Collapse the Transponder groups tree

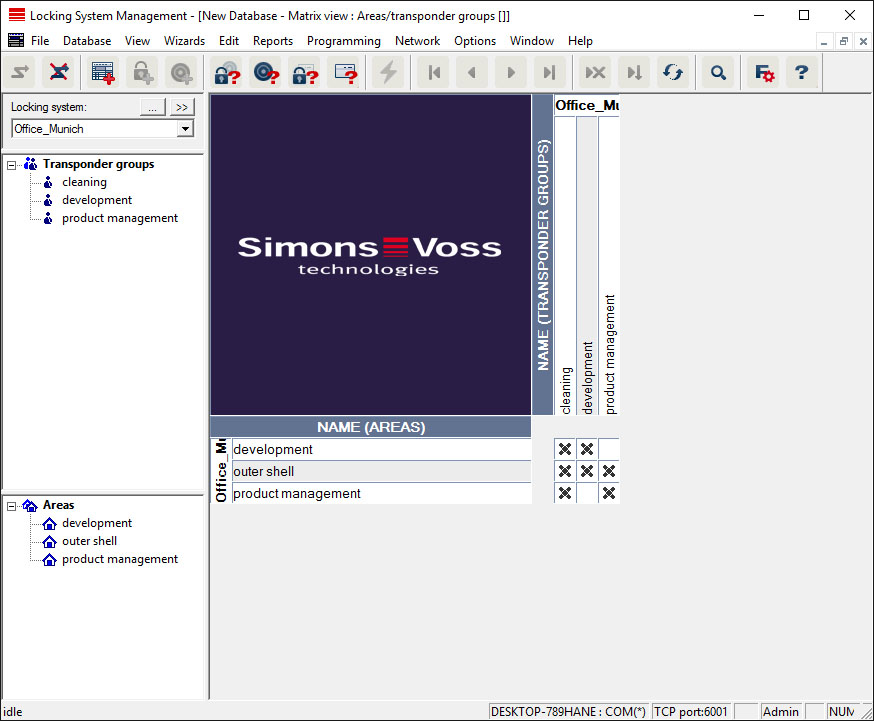(x=12, y=165)
